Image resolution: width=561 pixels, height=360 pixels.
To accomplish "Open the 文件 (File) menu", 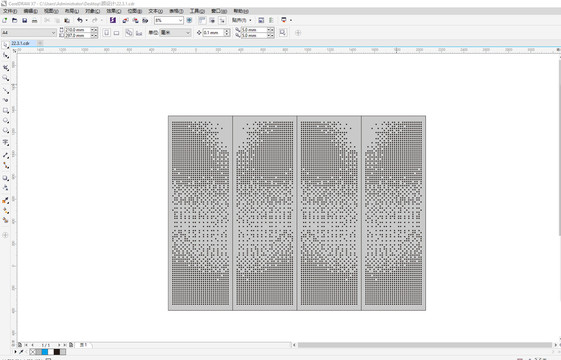I will 10,11.
